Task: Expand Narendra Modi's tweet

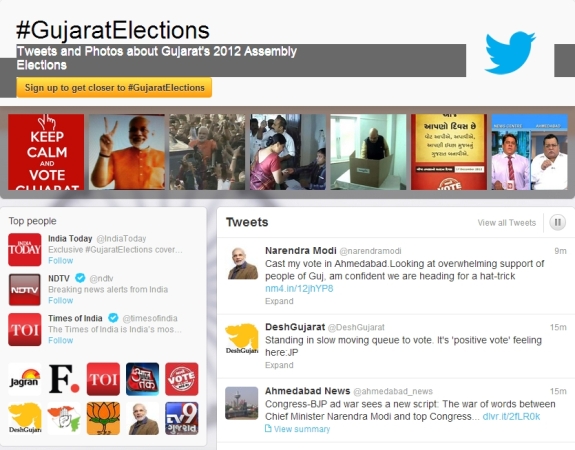Action: (x=279, y=301)
